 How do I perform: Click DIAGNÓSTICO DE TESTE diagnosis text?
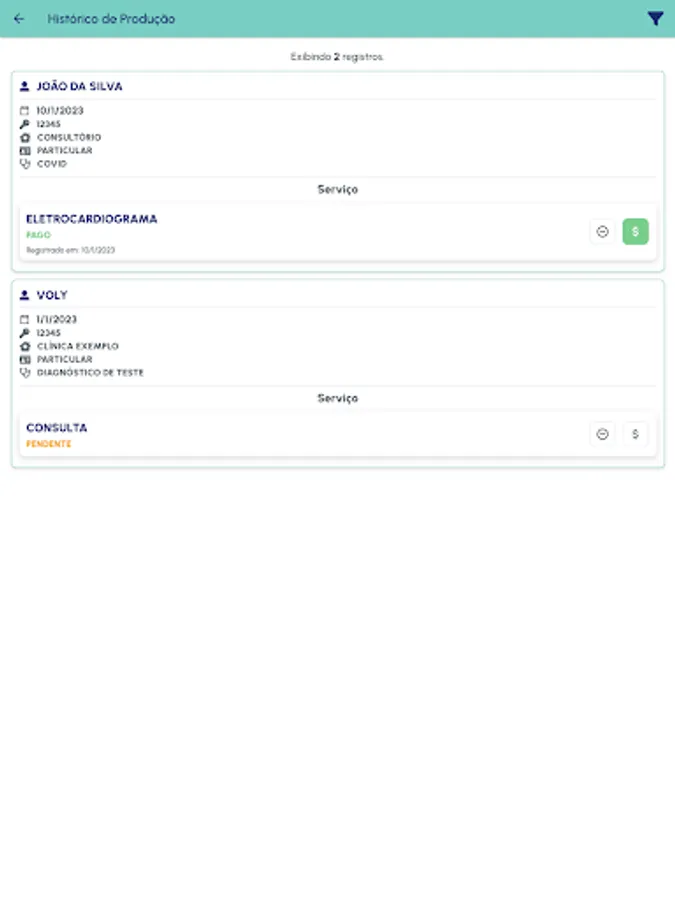tap(90, 373)
